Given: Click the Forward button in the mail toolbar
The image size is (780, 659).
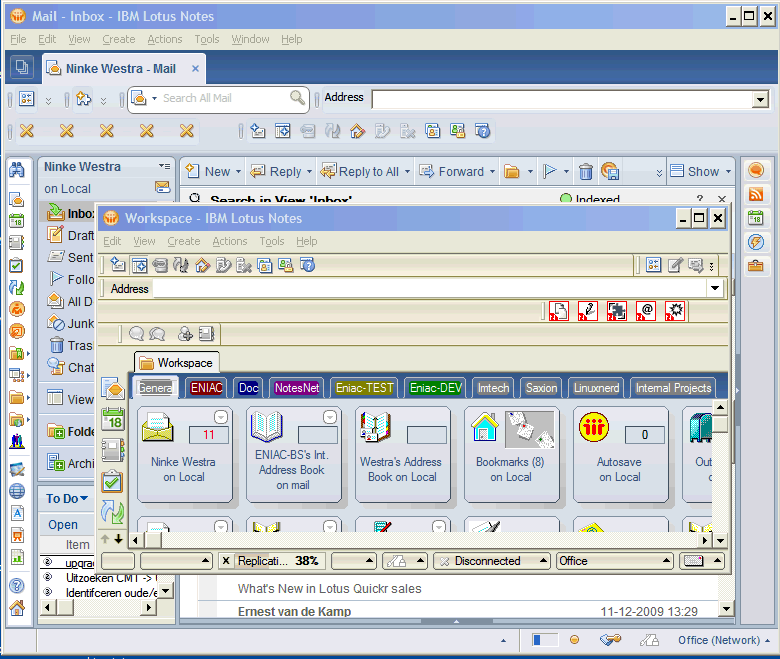Looking at the screenshot, I should point(452,172).
